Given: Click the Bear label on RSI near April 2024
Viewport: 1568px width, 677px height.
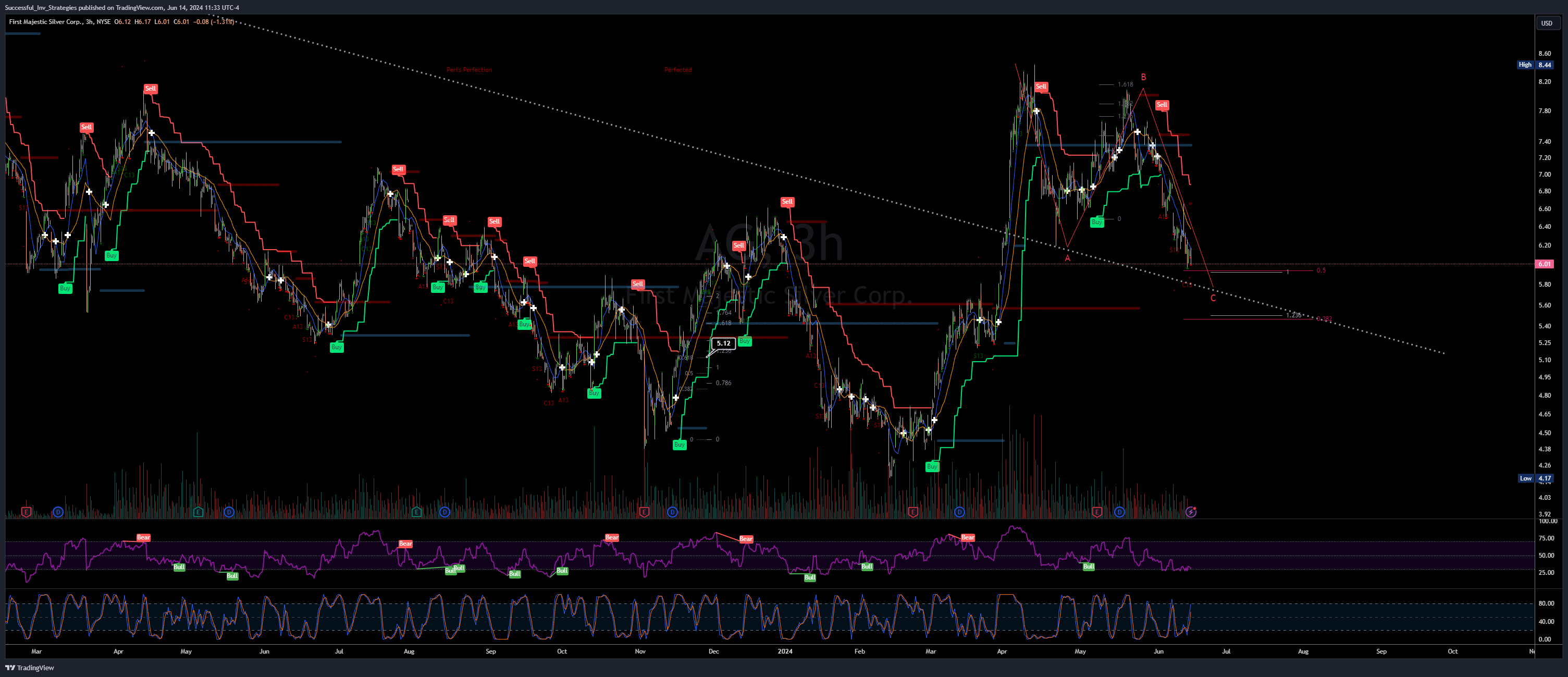Looking at the screenshot, I should (x=968, y=537).
